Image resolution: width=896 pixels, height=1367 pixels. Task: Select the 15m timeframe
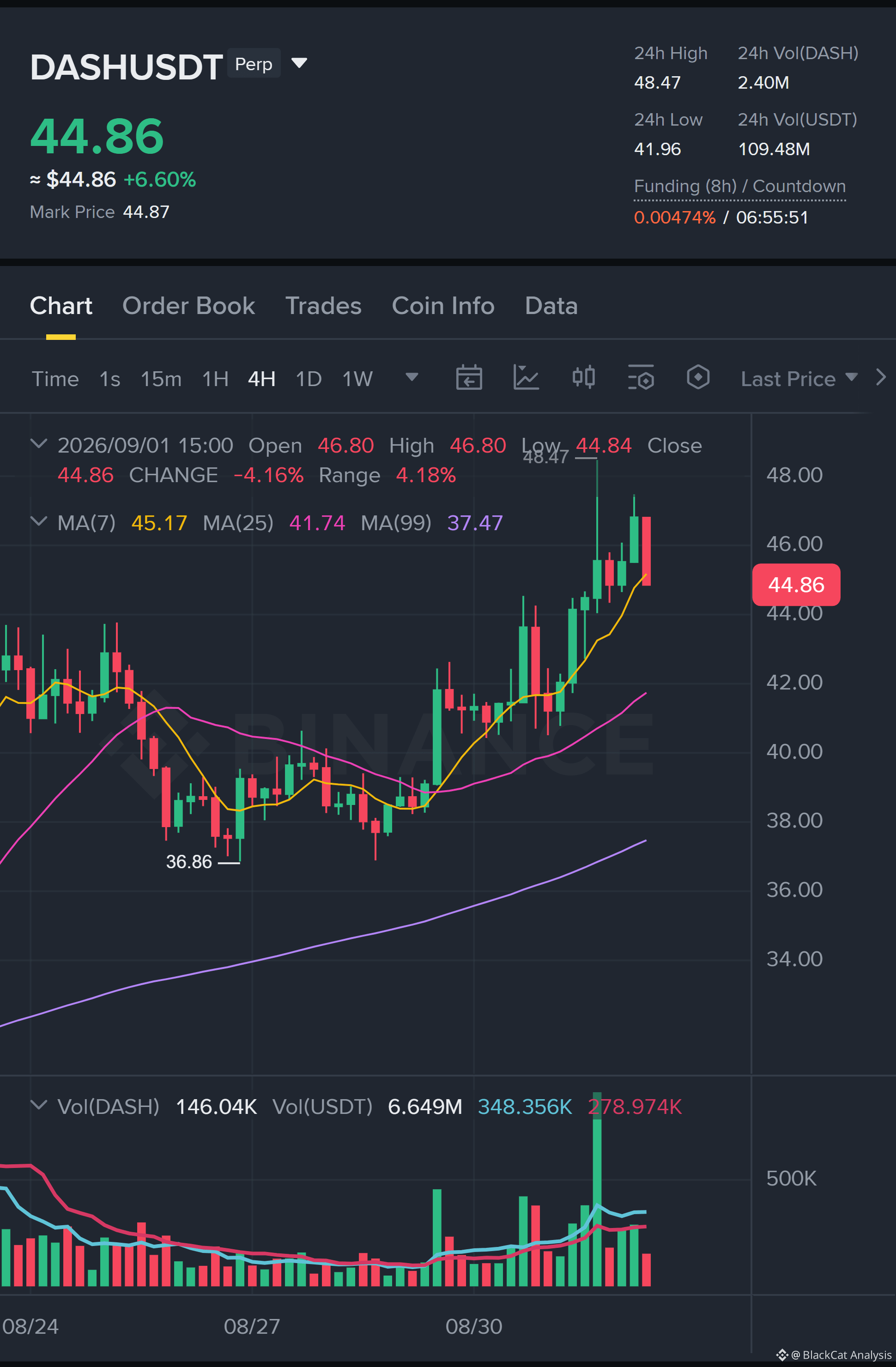161,379
